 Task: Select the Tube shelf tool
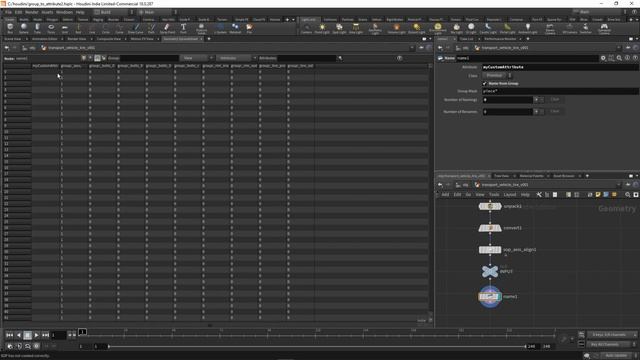(37, 28)
